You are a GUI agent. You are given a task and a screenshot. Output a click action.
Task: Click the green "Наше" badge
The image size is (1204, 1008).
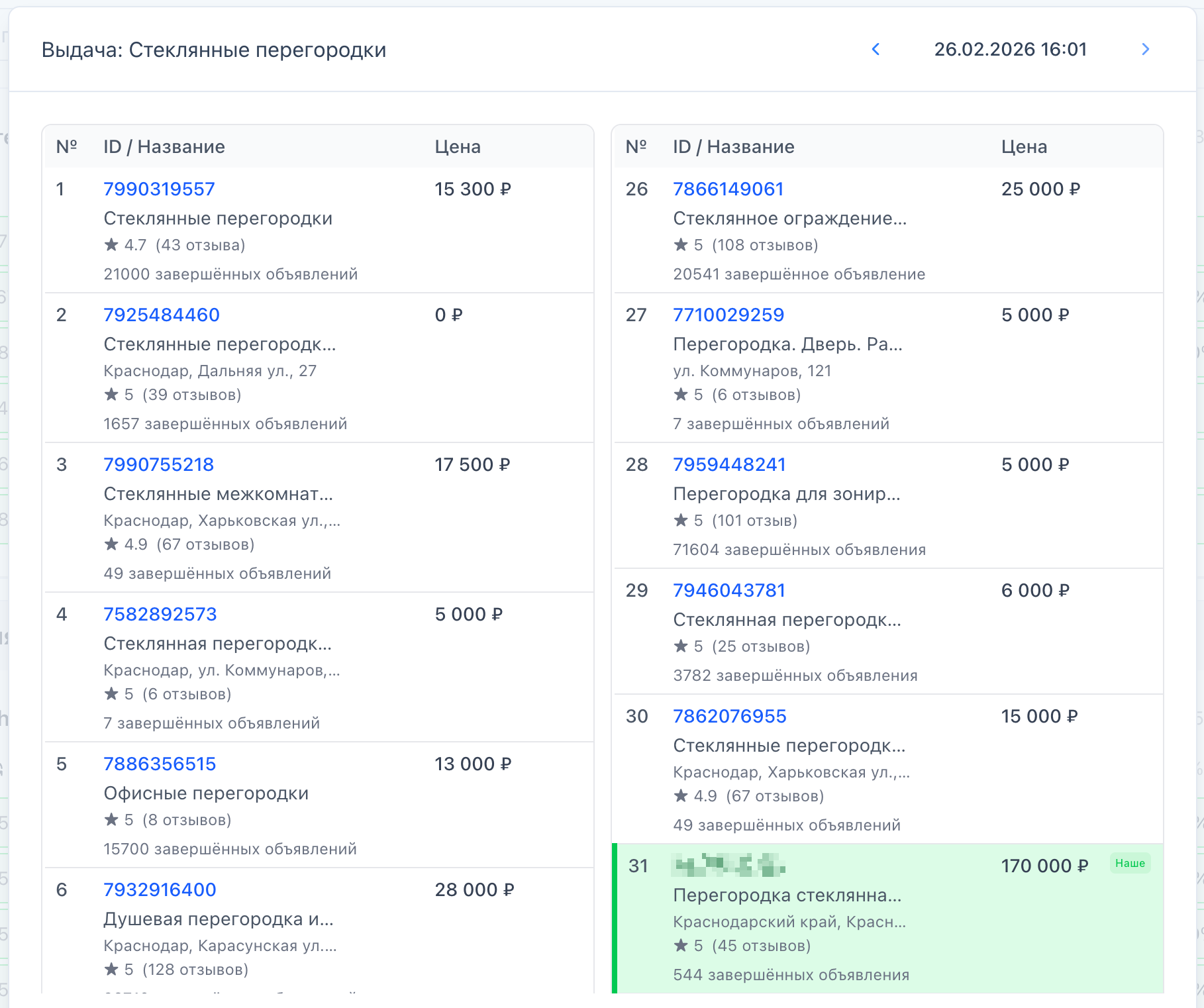[x=1130, y=864]
